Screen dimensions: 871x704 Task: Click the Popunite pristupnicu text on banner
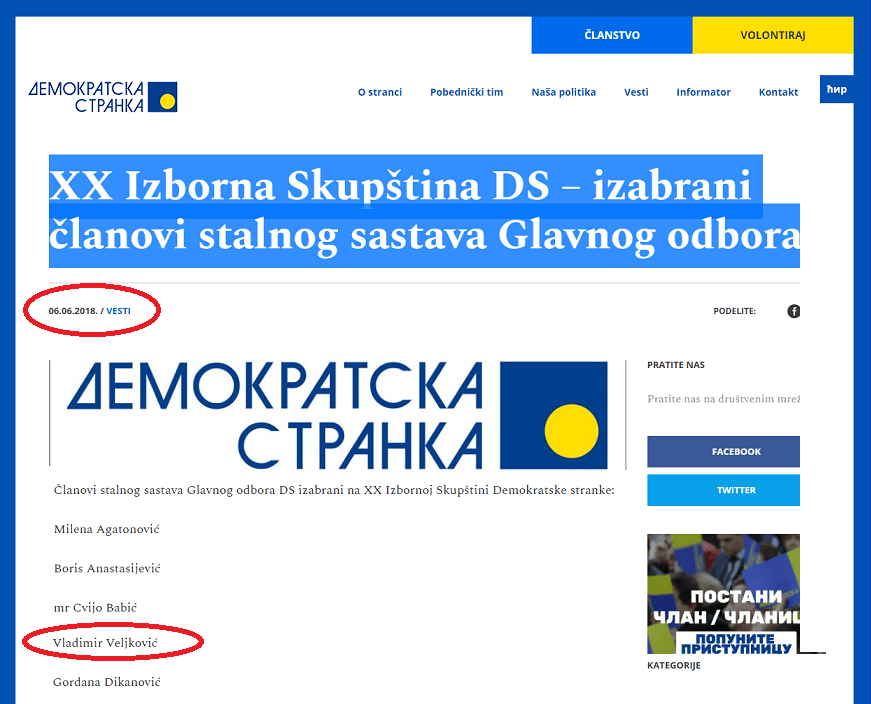(x=735, y=642)
